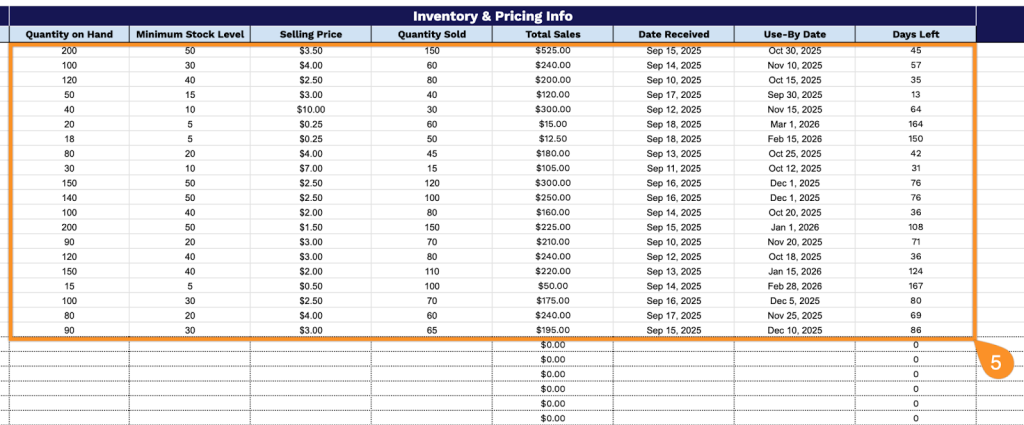Viewport: 1024px width, 425px height.
Task: Select the Use-By Date column header
Action: point(795,34)
